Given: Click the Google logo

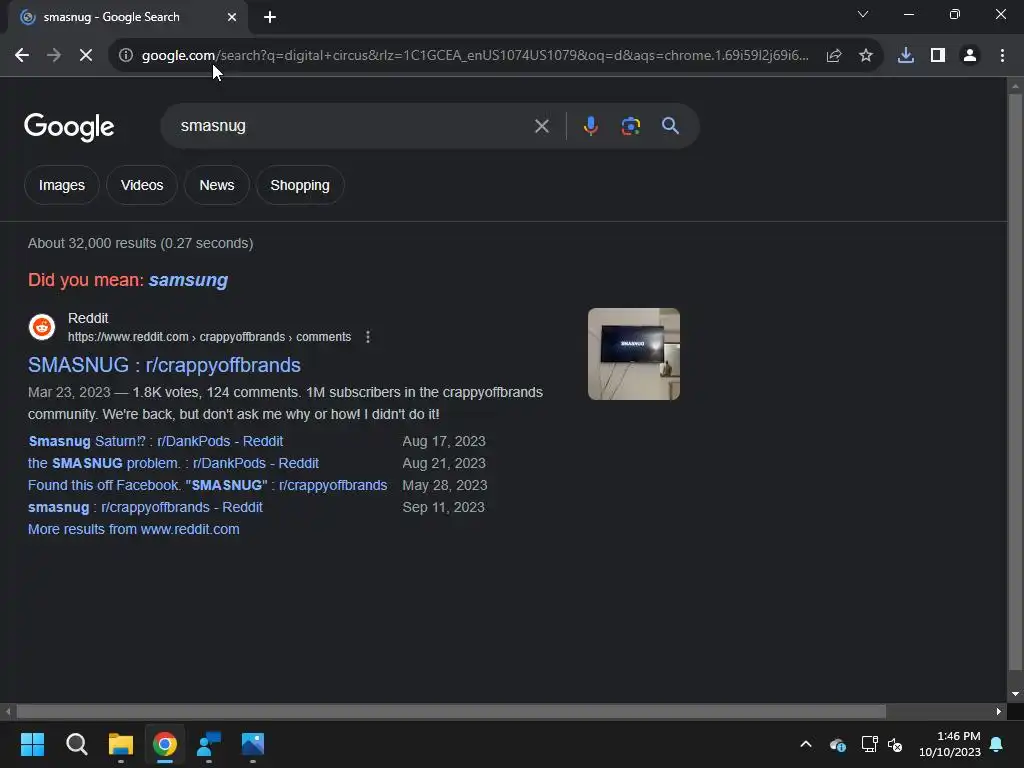Looking at the screenshot, I should tap(69, 127).
